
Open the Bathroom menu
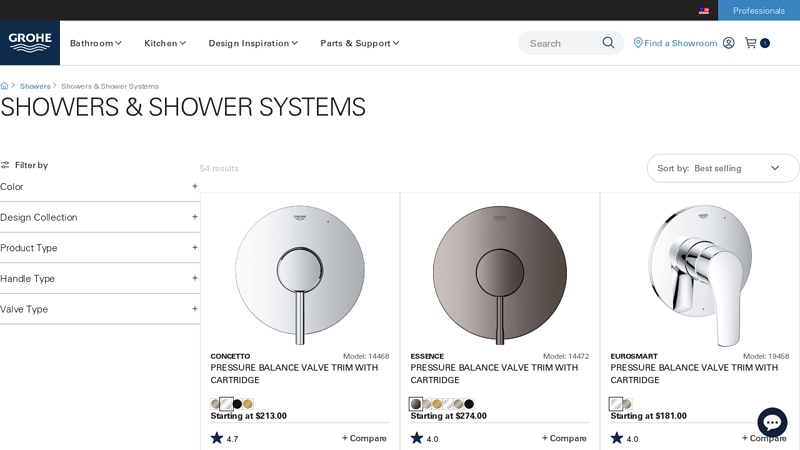(95, 43)
